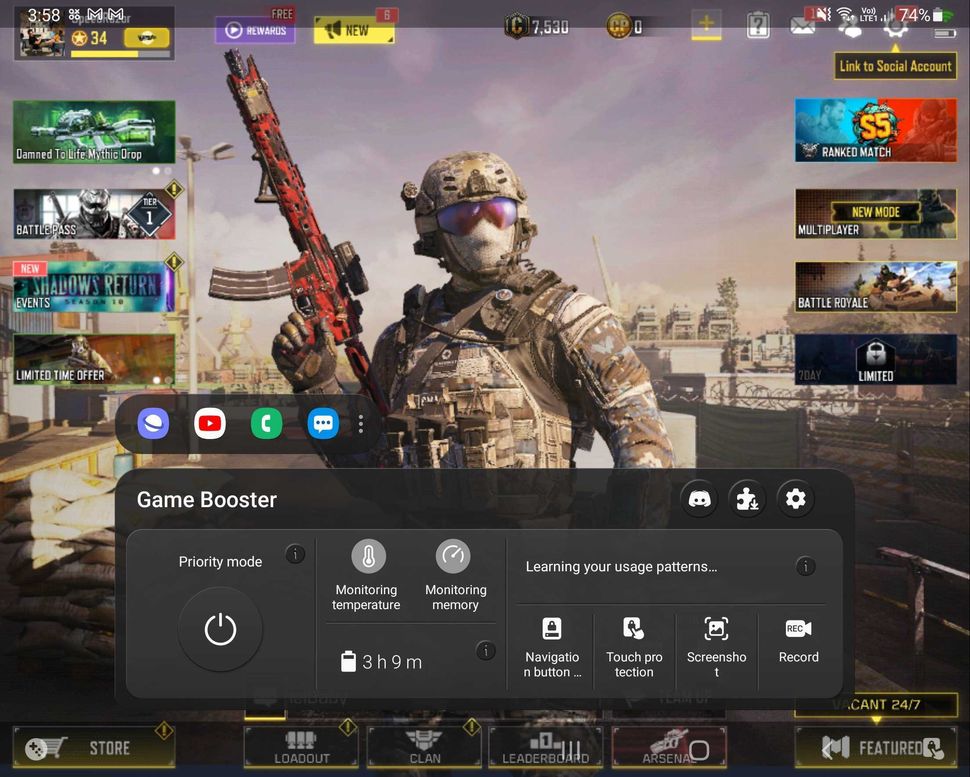Tap the Monitoring temperature thermometer icon
Viewport: 970px width, 777px height.
click(x=366, y=556)
